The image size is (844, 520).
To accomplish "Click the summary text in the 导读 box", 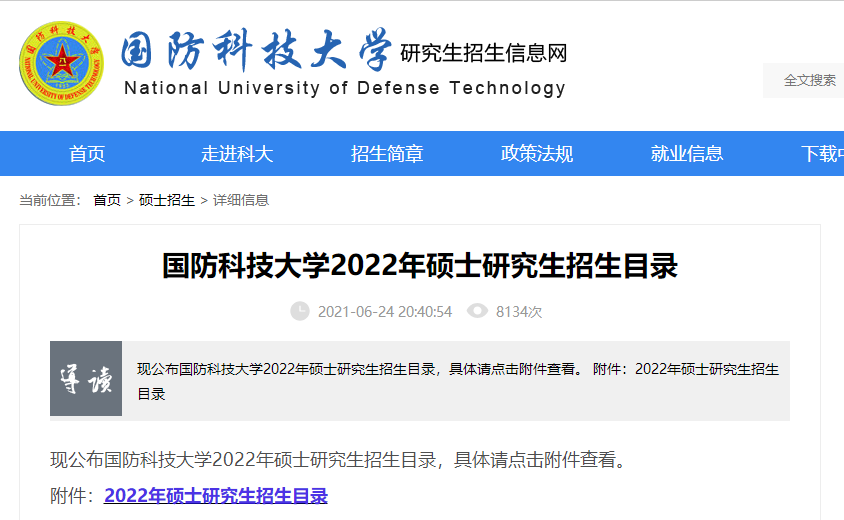I will point(458,381).
